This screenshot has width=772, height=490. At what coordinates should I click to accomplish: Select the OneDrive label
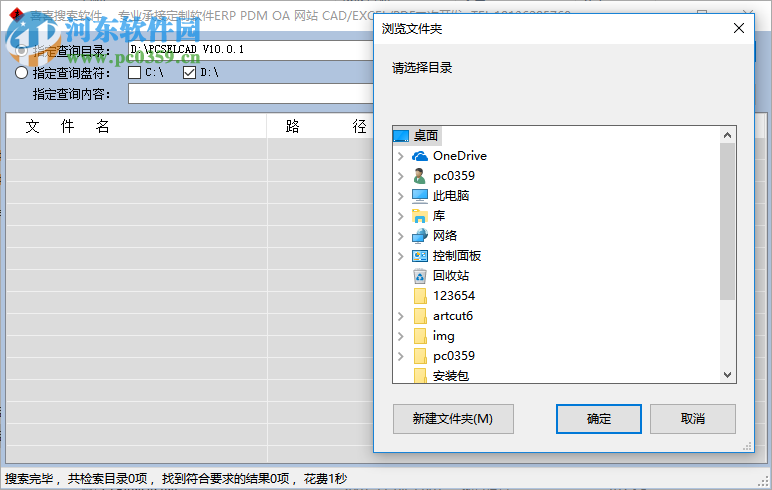[x=460, y=156]
